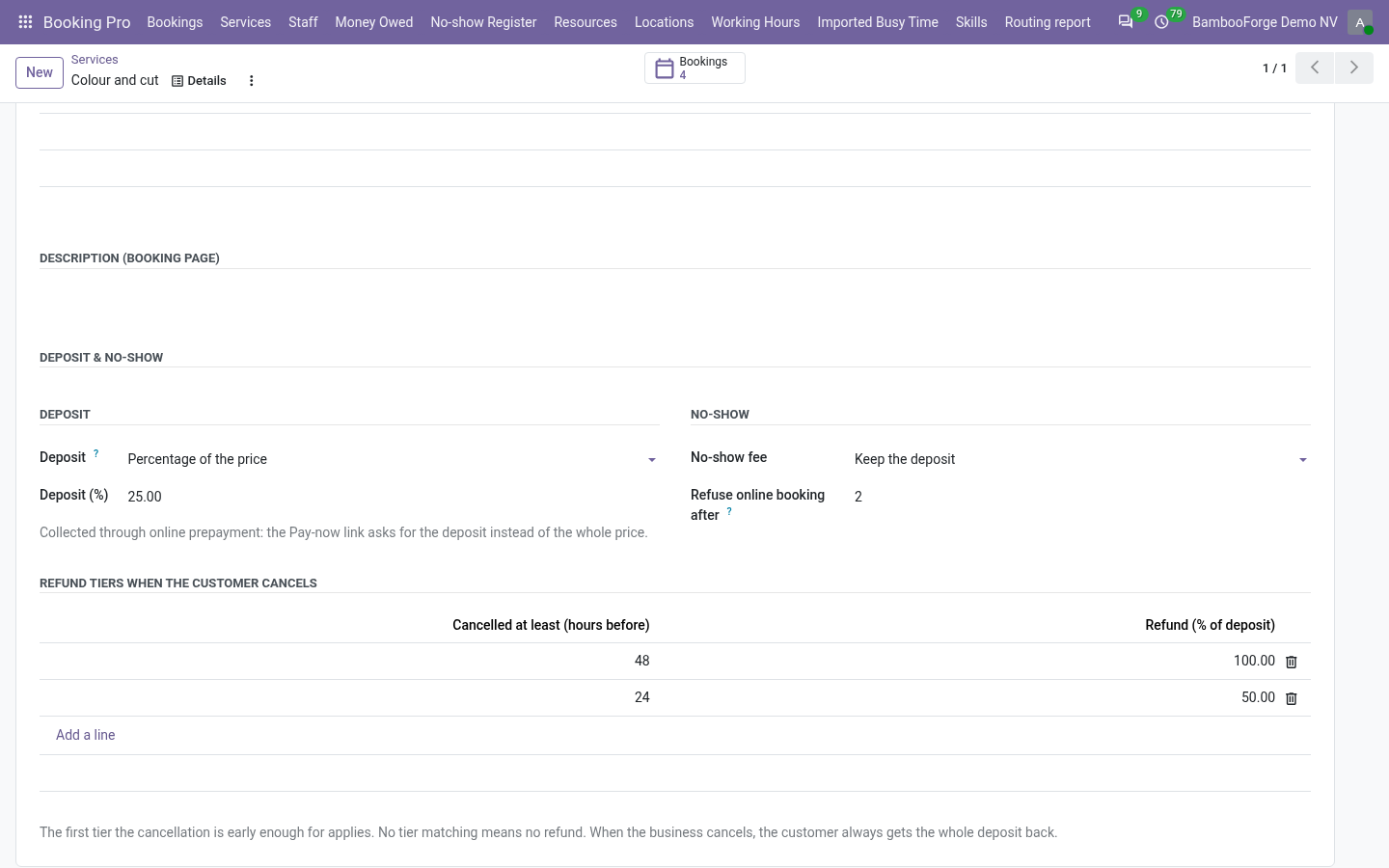The height and width of the screenshot is (868, 1389).
Task: Click the 1 / 1 pager counter
Action: click(1274, 68)
